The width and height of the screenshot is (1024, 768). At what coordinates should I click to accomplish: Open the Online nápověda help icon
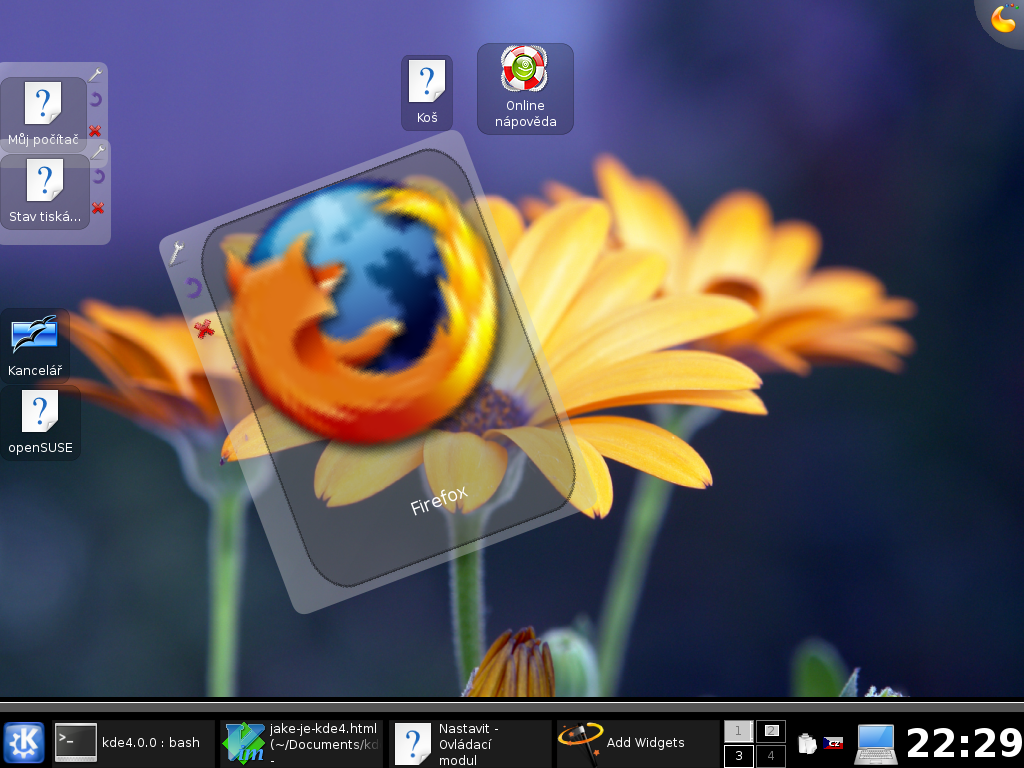click(525, 89)
